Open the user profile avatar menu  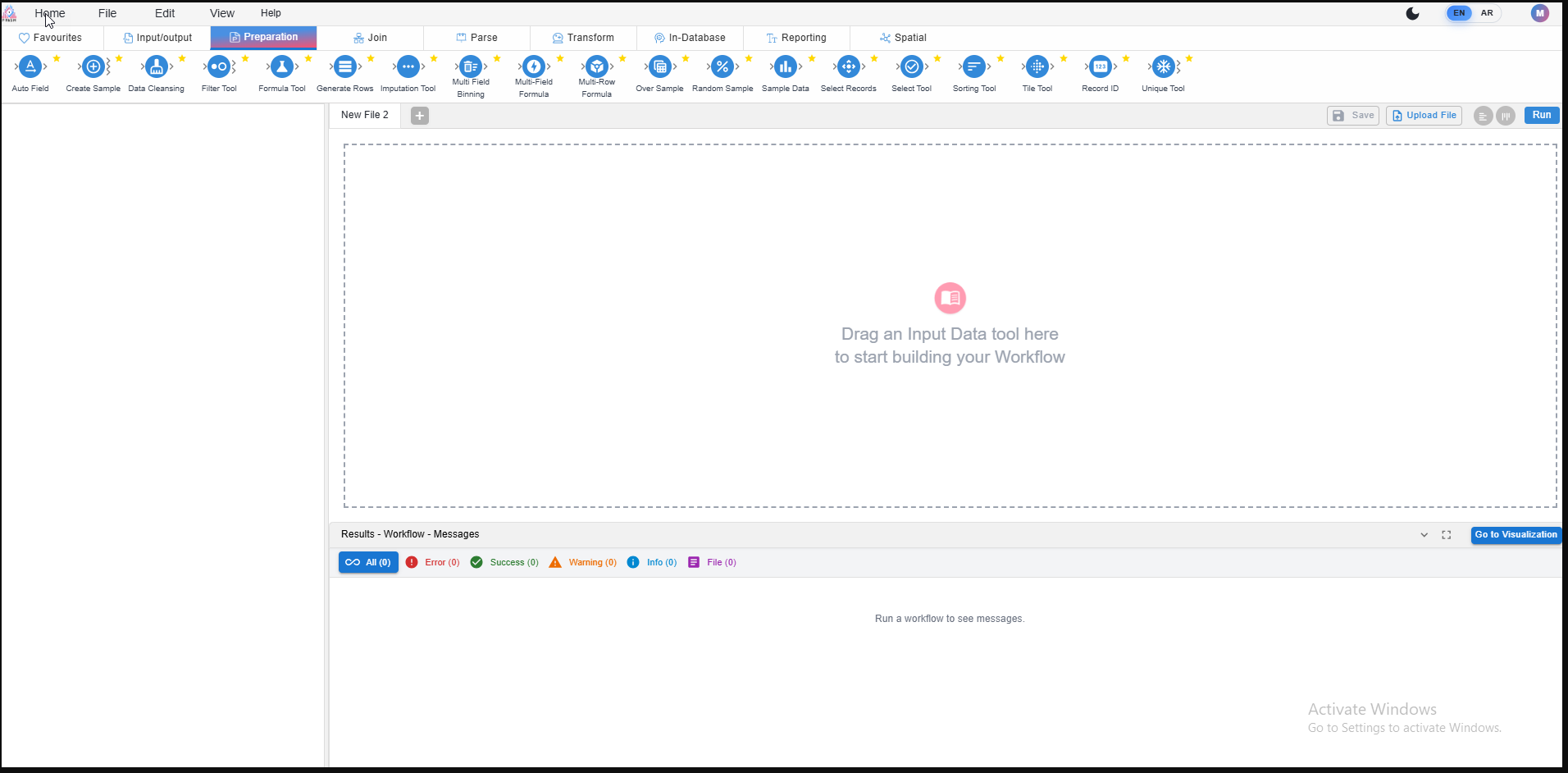pyautogui.click(x=1539, y=13)
